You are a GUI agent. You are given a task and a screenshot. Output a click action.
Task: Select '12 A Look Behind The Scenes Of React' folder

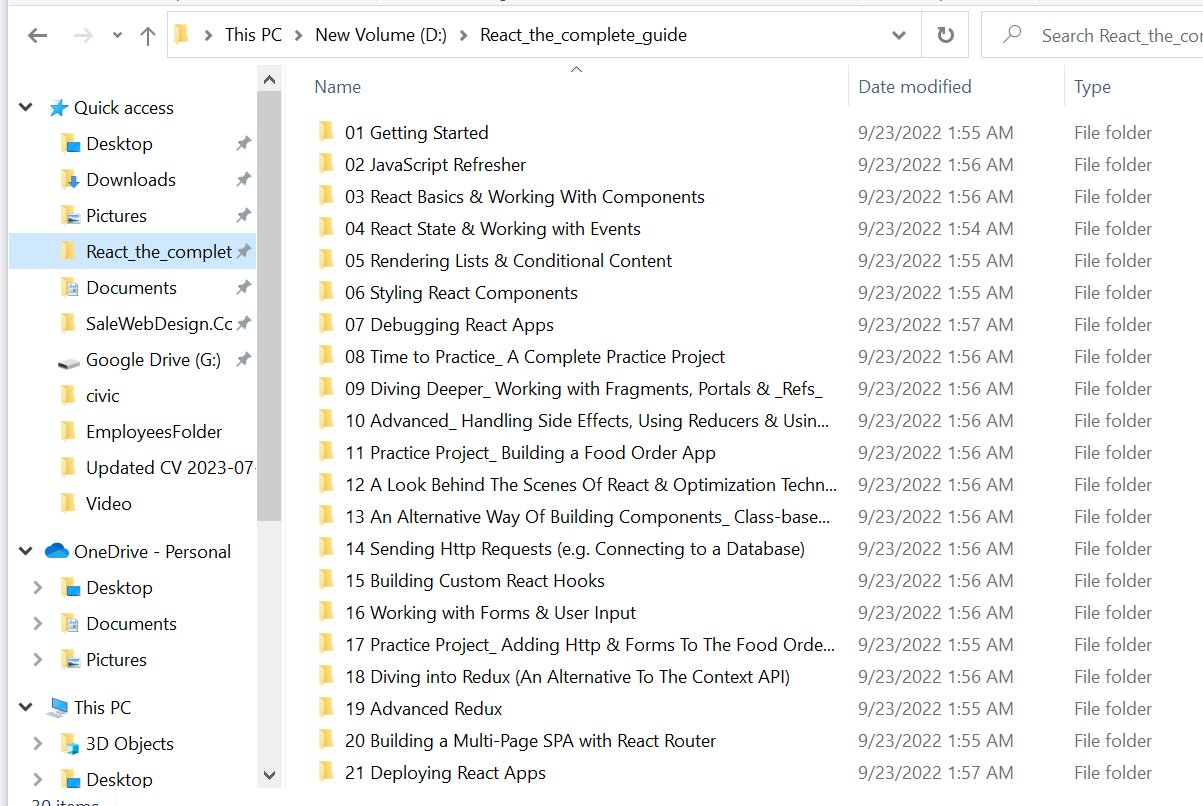click(591, 485)
